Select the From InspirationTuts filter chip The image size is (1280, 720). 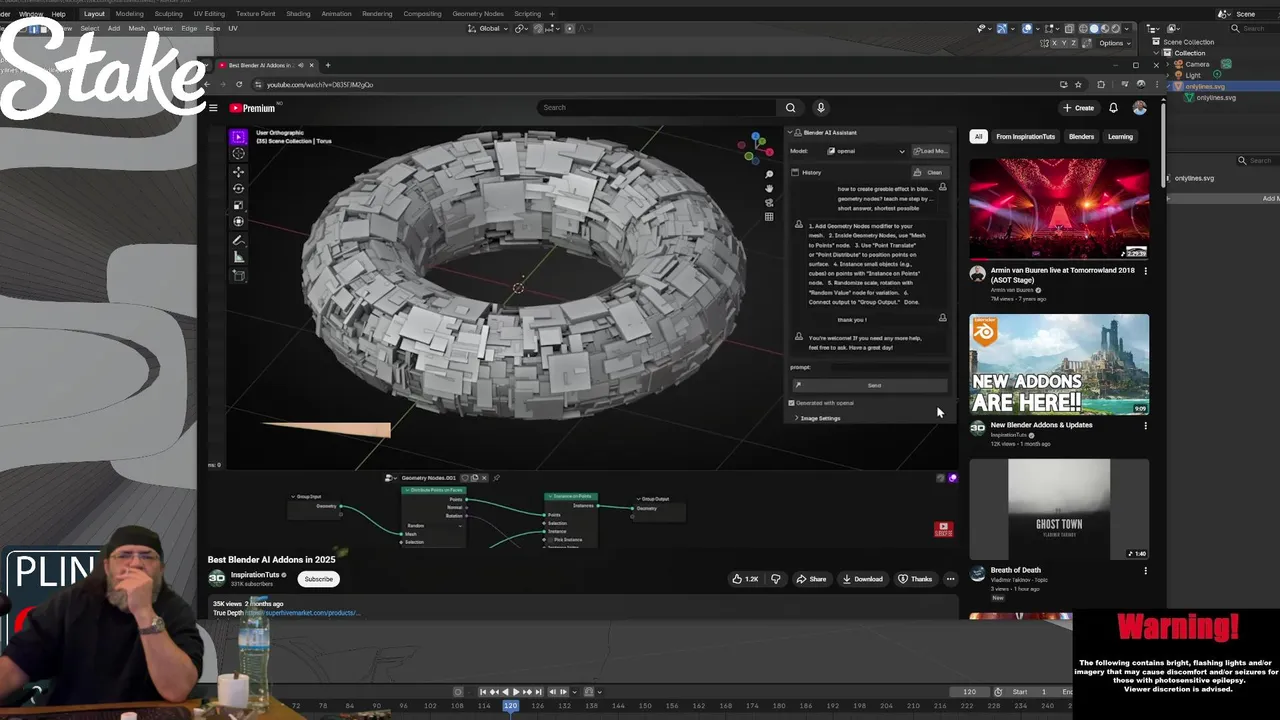point(1025,136)
